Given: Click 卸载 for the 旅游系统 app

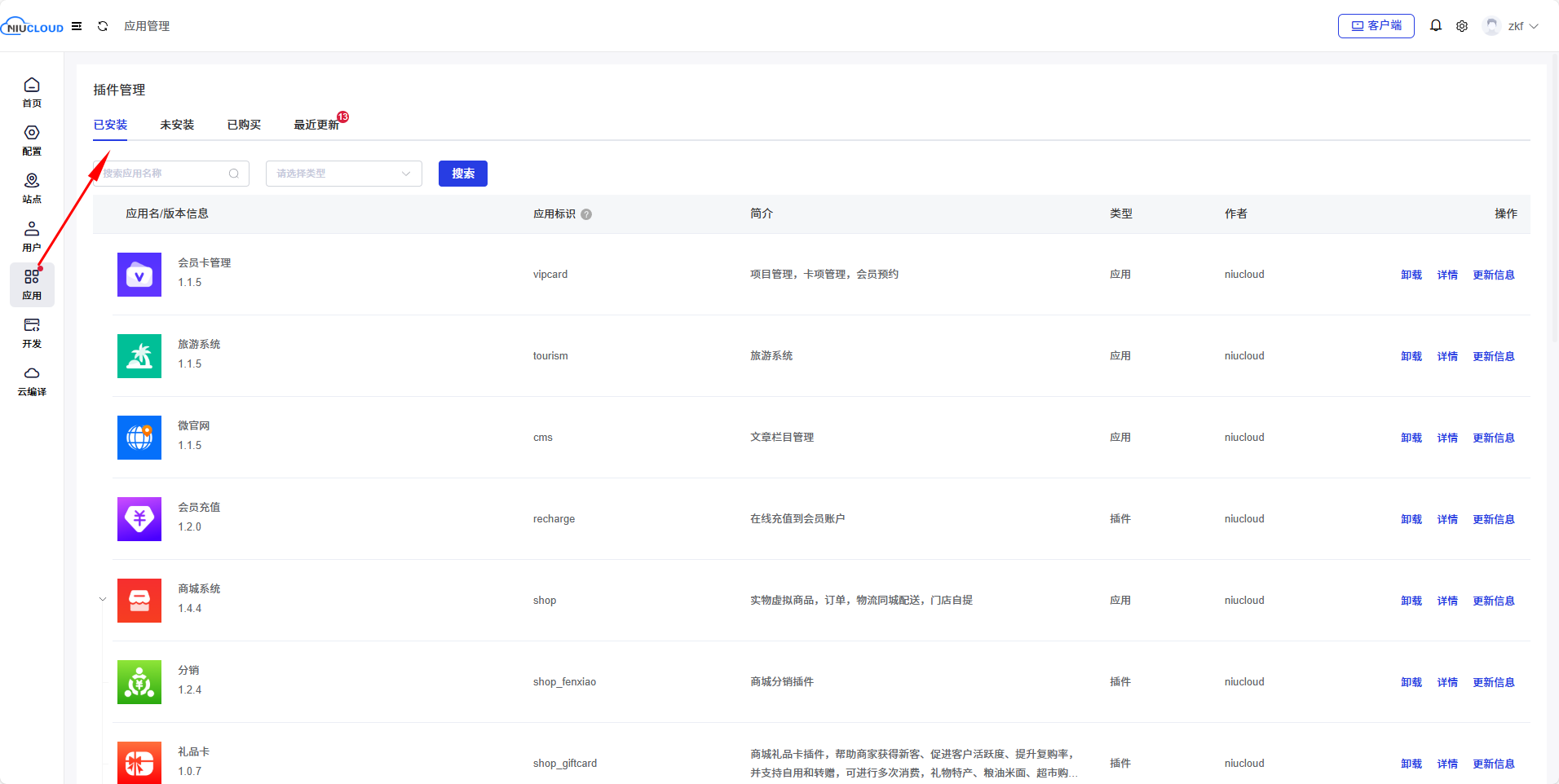Looking at the screenshot, I should (x=1411, y=356).
